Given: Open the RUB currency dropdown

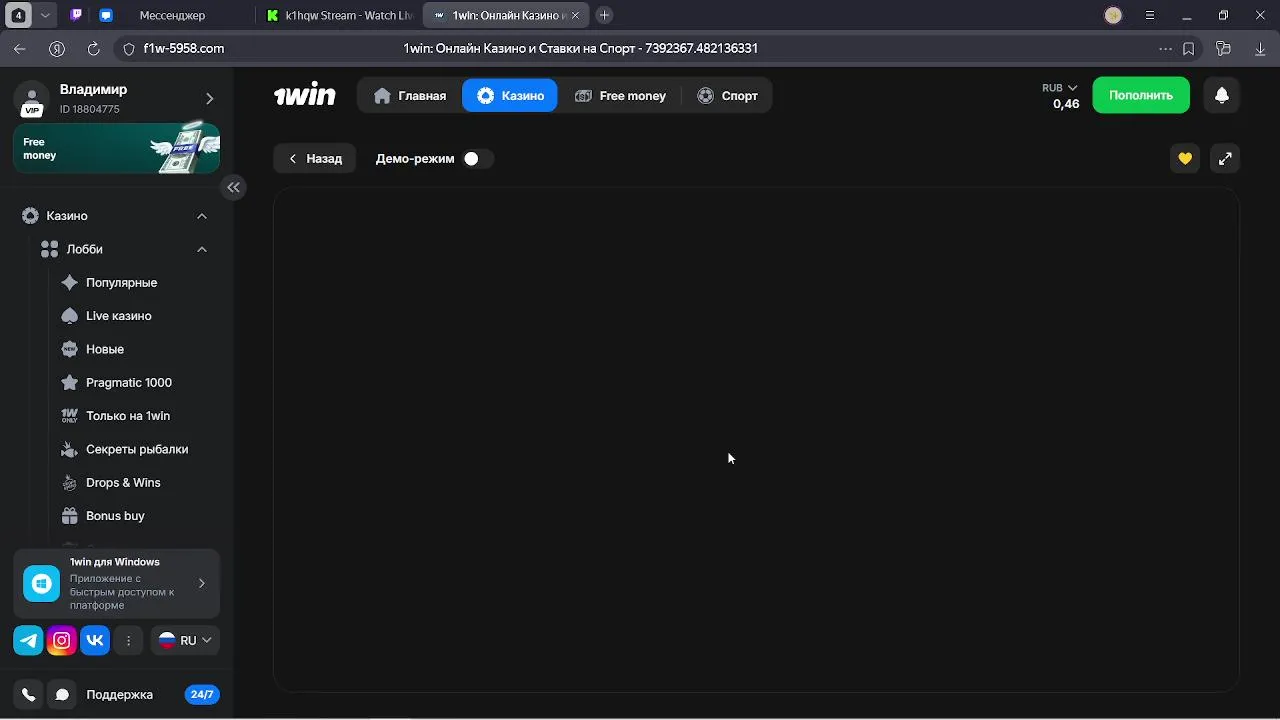Looking at the screenshot, I should 1060,88.
